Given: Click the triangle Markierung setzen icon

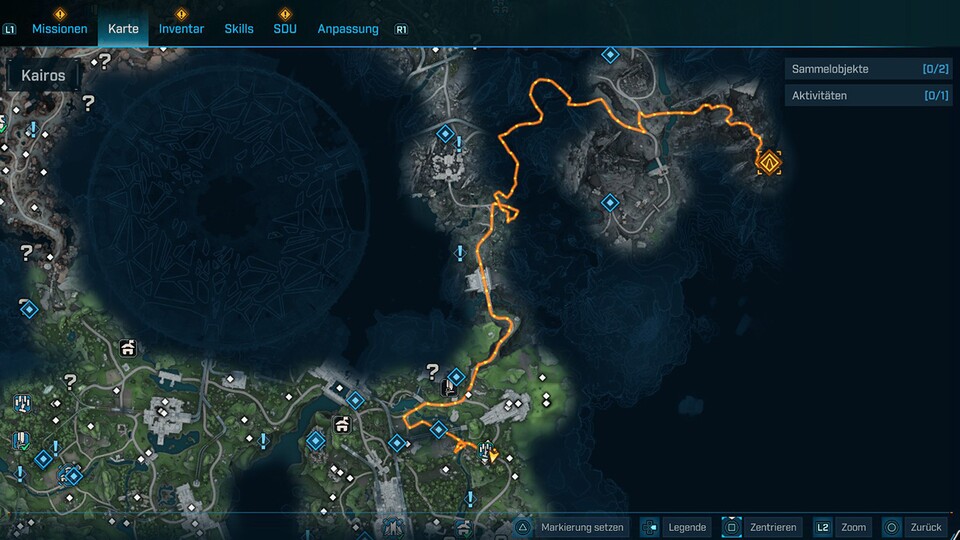Looking at the screenshot, I should click(522, 527).
